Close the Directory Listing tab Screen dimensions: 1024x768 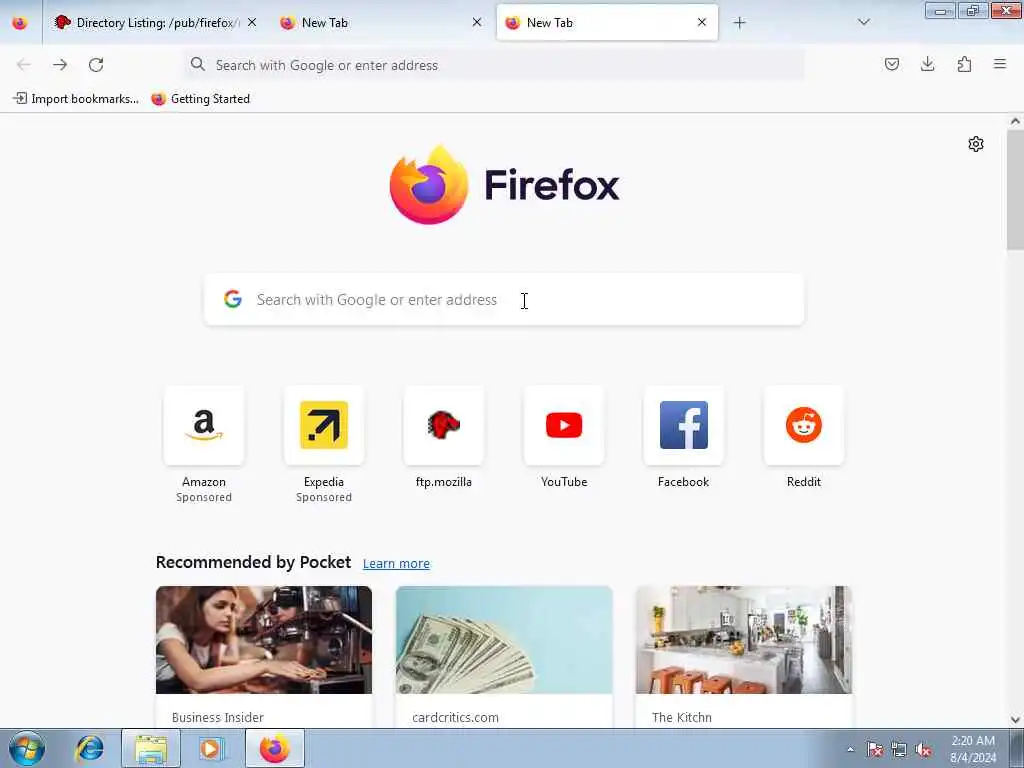(x=252, y=23)
